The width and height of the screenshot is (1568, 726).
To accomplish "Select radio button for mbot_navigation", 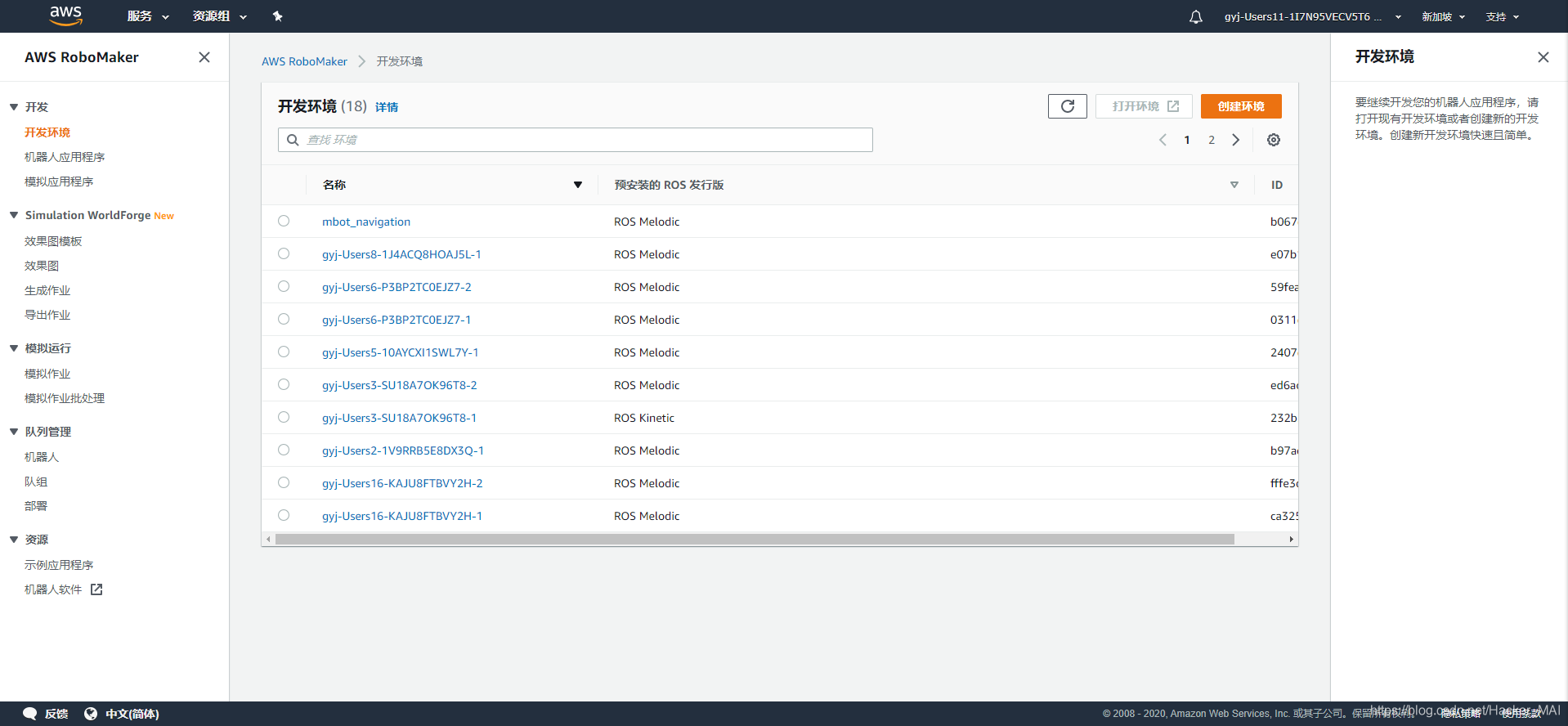I will (284, 221).
